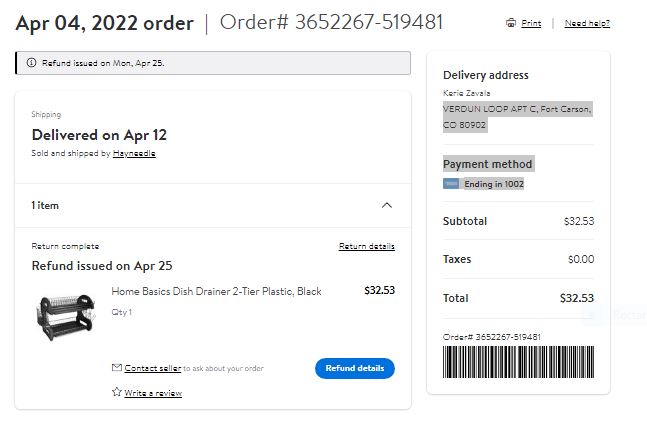
Task: Open the Write a review link
Action: [x=153, y=393]
